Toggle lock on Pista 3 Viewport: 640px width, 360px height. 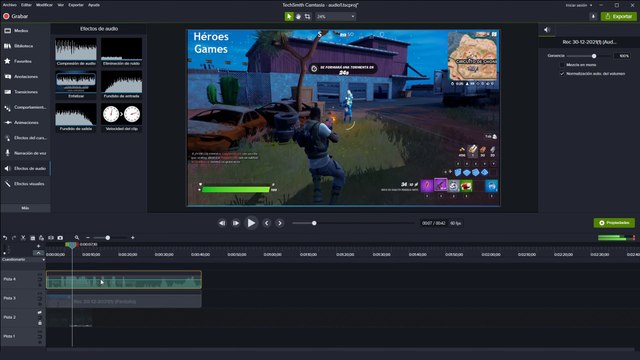(x=40, y=304)
